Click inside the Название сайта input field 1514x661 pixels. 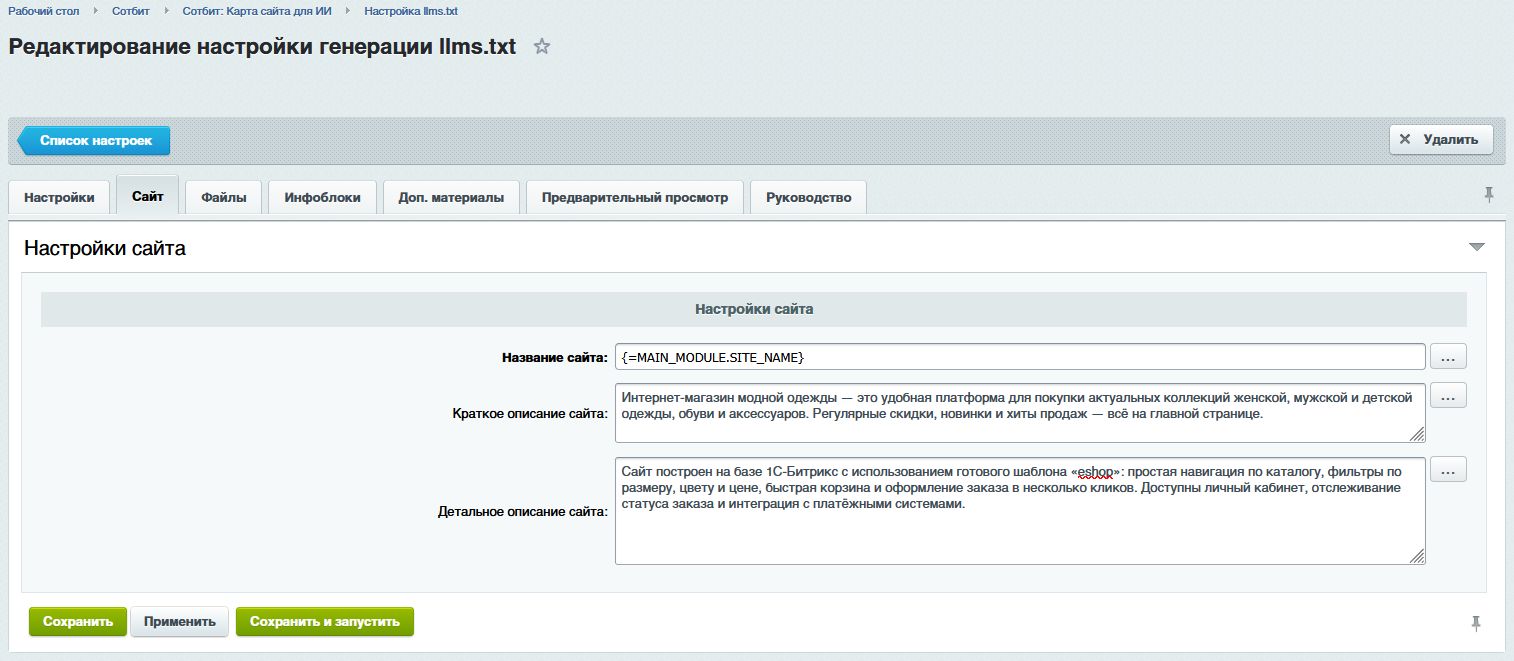(x=1000, y=356)
